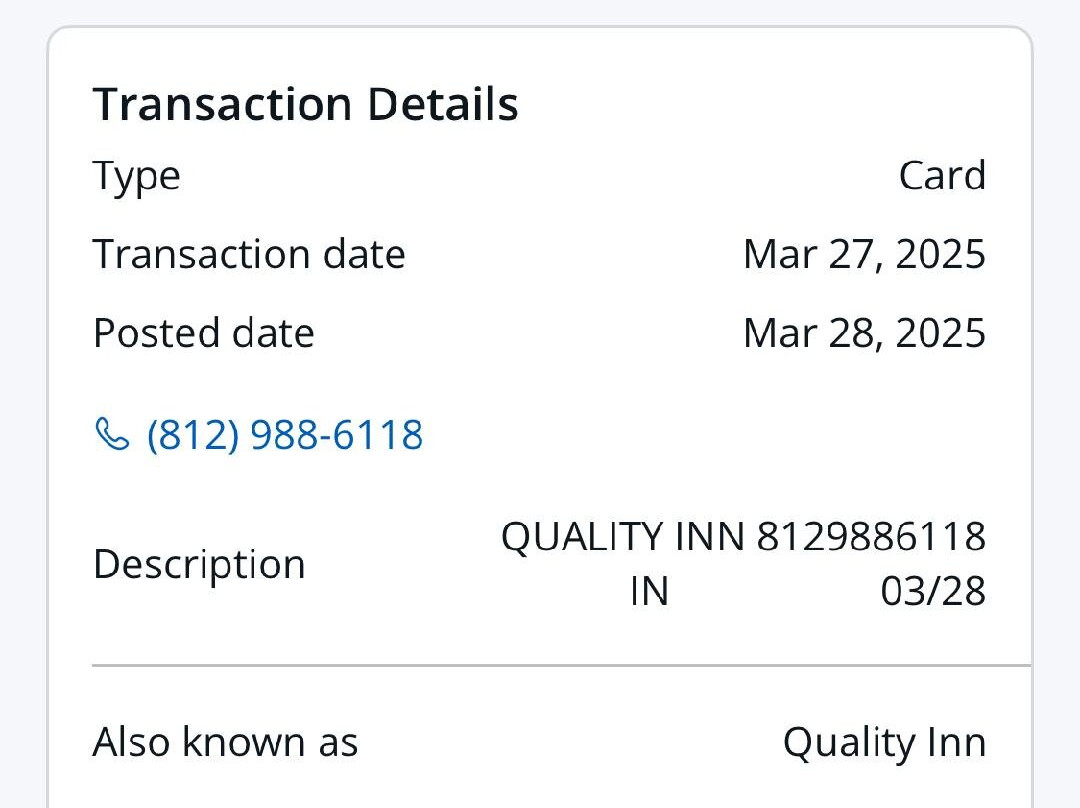Select the Type row label
The width and height of the screenshot is (1080, 808).
[x=137, y=176]
